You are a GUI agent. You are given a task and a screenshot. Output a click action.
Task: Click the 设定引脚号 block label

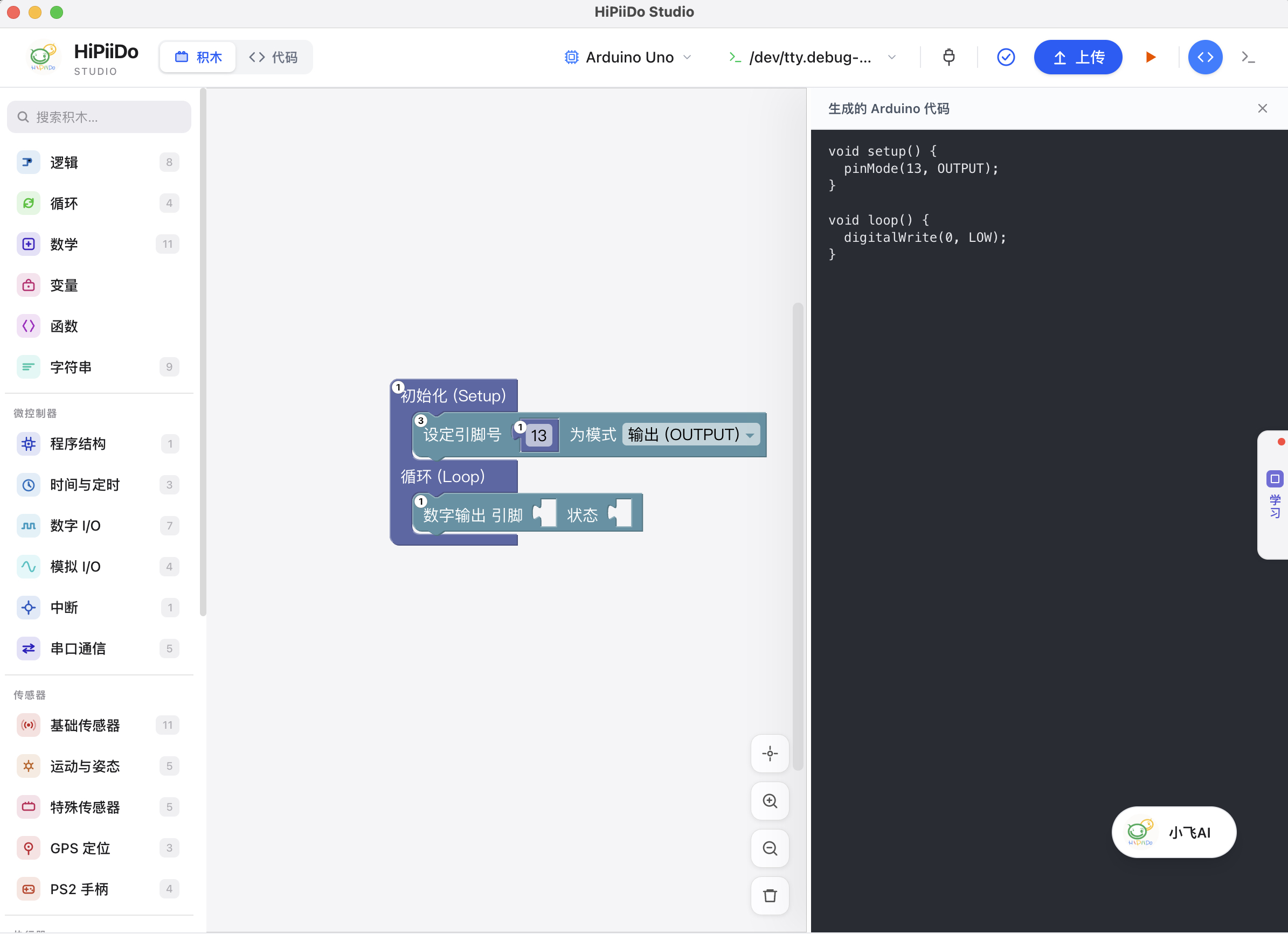462,434
